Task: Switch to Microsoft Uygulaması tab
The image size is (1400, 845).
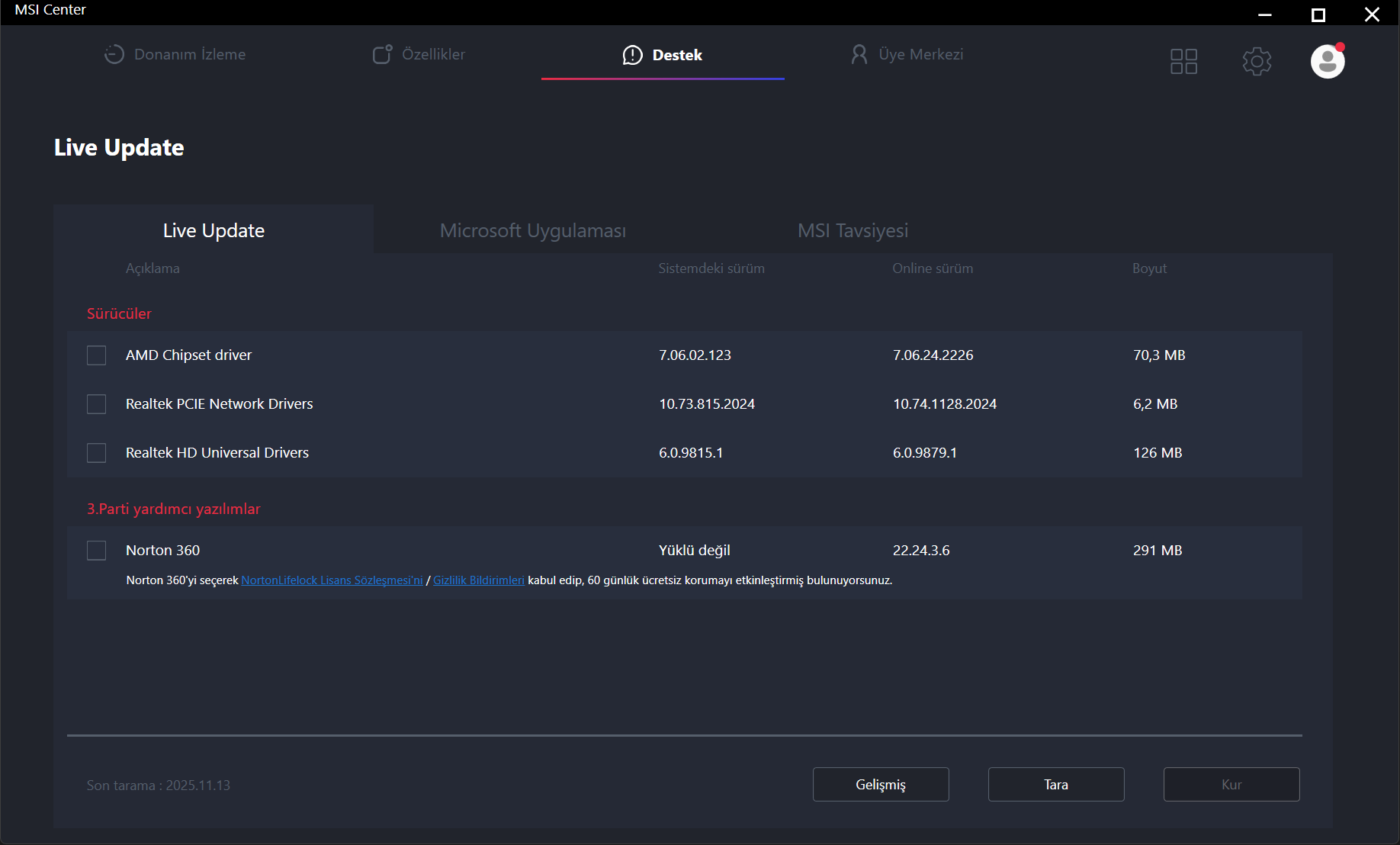Action: [x=533, y=230]
